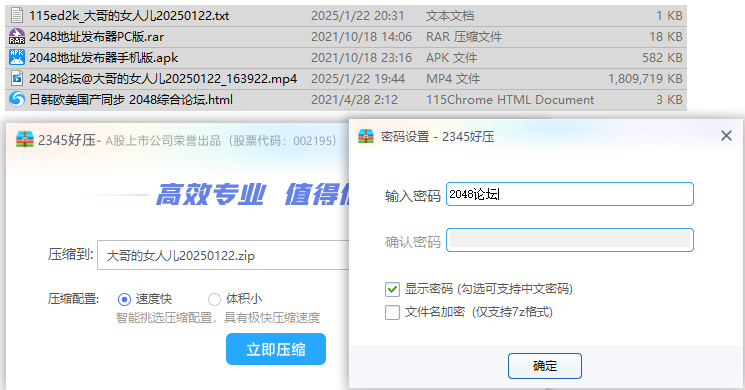Viewport: 745px width, 390px height.
Task: Select the 2048地址发布器手机版.apk file name
Action: point(104,57)
